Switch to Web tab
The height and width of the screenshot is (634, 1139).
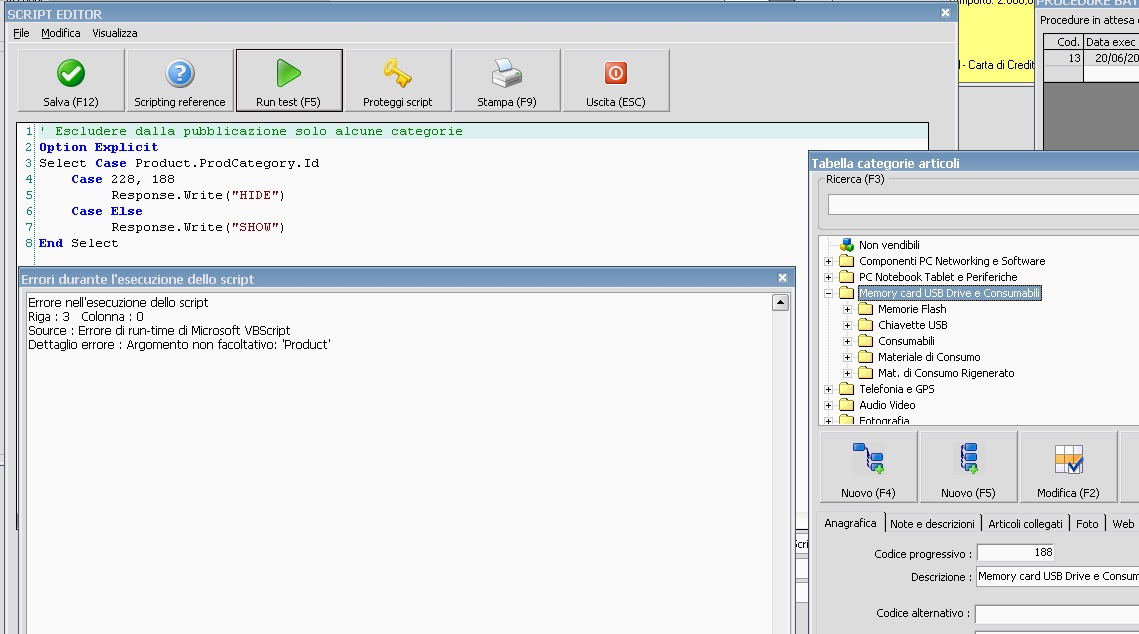pyautogui.click(x=1123, y=524)
